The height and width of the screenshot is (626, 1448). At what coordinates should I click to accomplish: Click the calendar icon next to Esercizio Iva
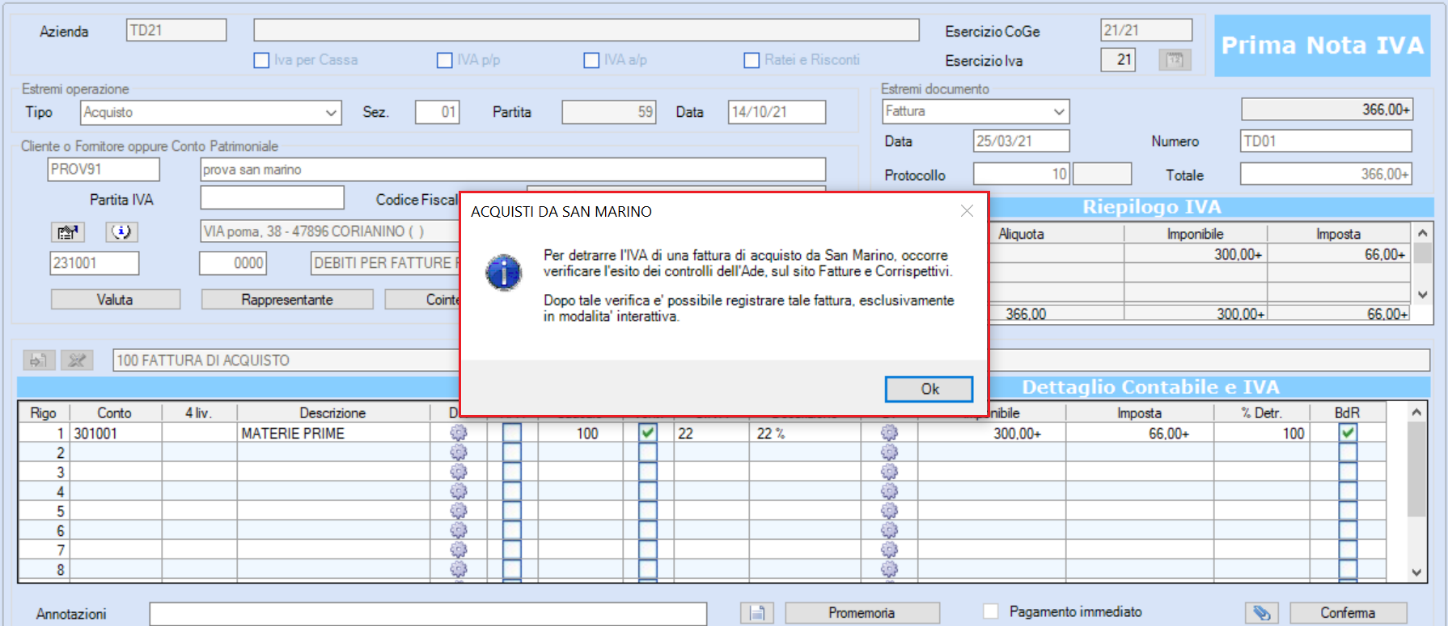[1175, 60]
